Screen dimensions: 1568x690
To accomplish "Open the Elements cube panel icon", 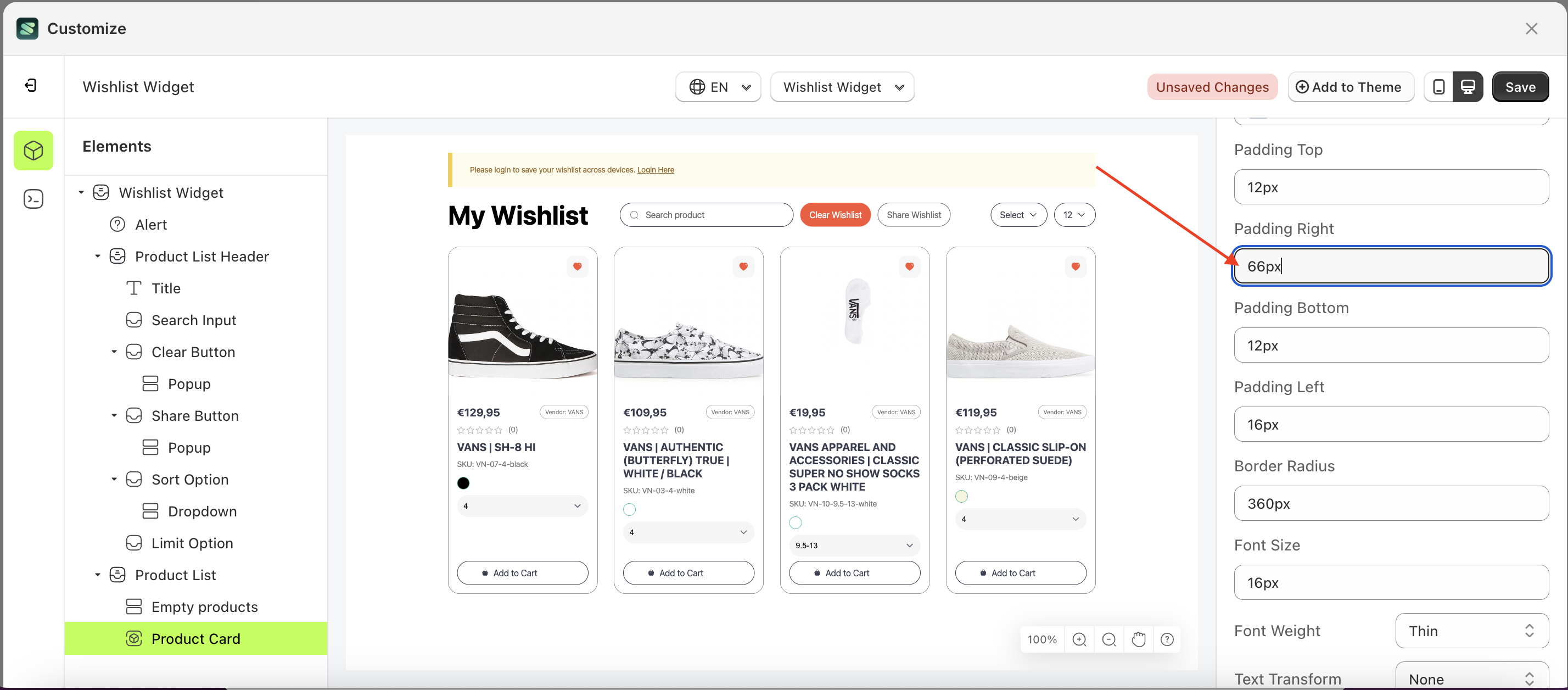I will coord(33,151).
